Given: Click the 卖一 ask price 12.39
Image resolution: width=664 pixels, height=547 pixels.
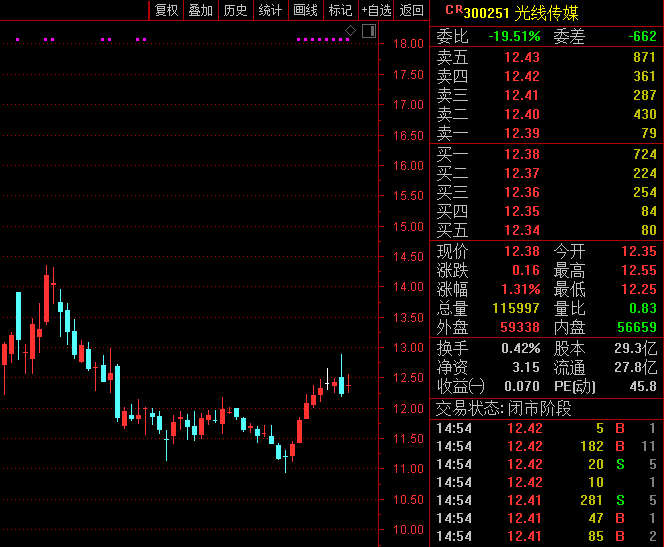Looking at the screenshot, I should point(521,133).
